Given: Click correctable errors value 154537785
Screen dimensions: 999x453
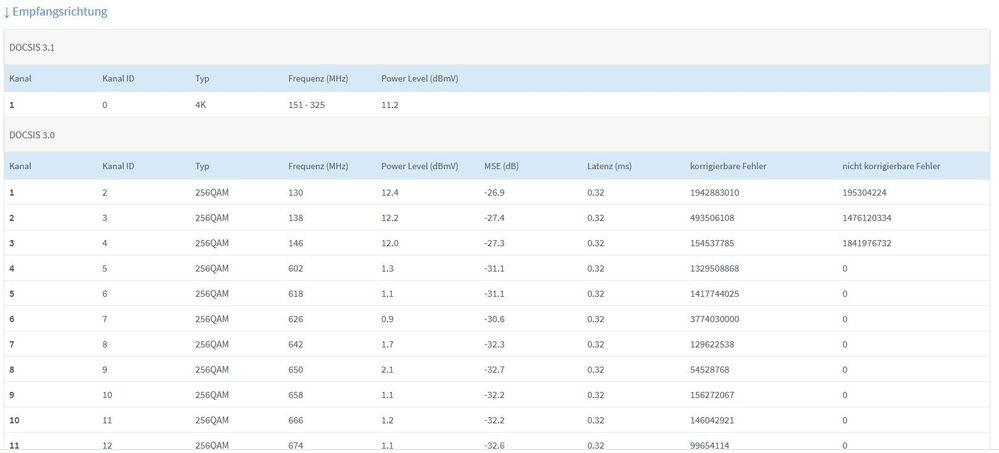Looking at the screenshot, I should 712,243.
